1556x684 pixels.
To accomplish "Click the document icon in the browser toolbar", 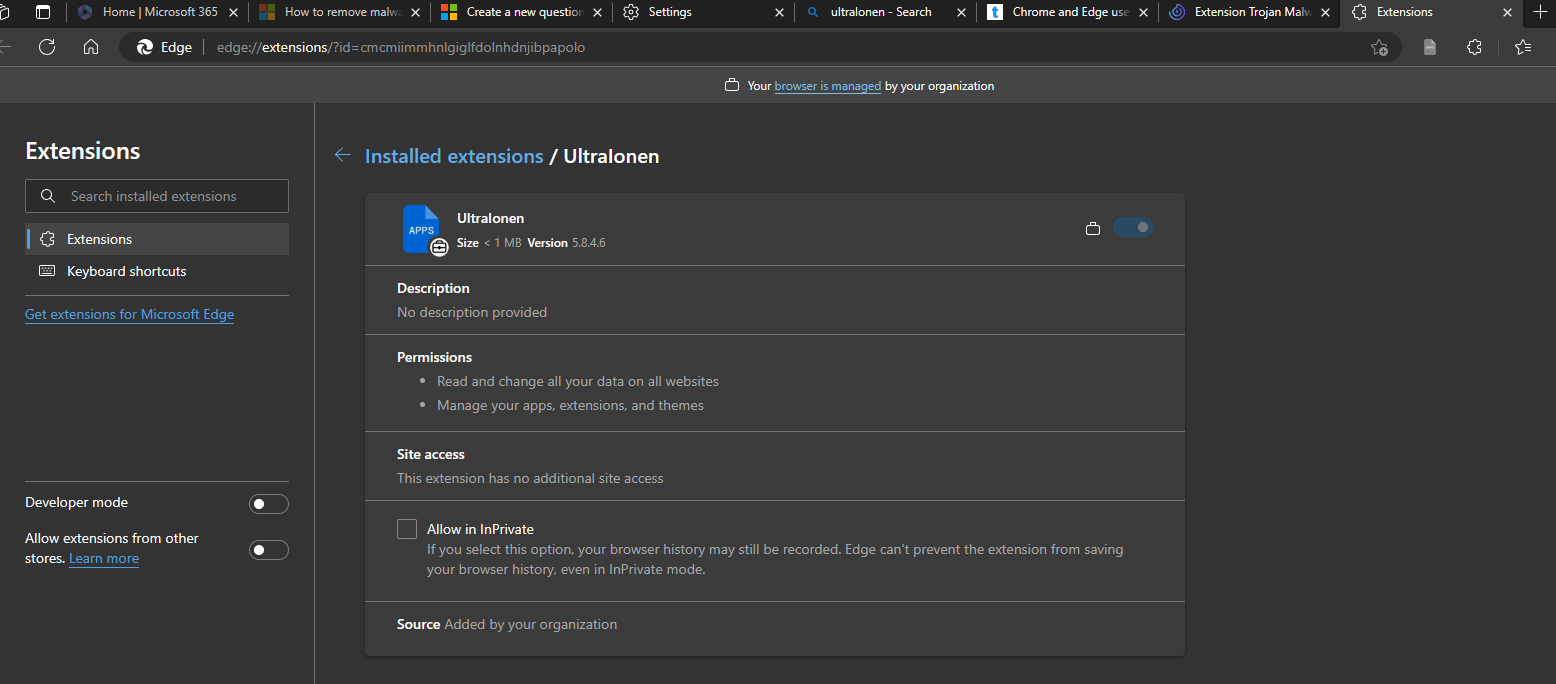I will click(1430, 47).
